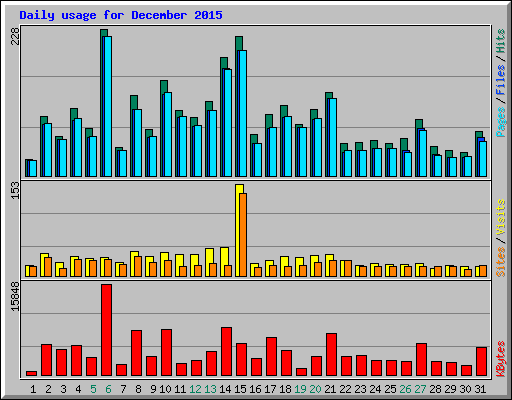Click the red KBytes bar for day 17
Viewport: 512px width, 400px height.
pos(272,357)
